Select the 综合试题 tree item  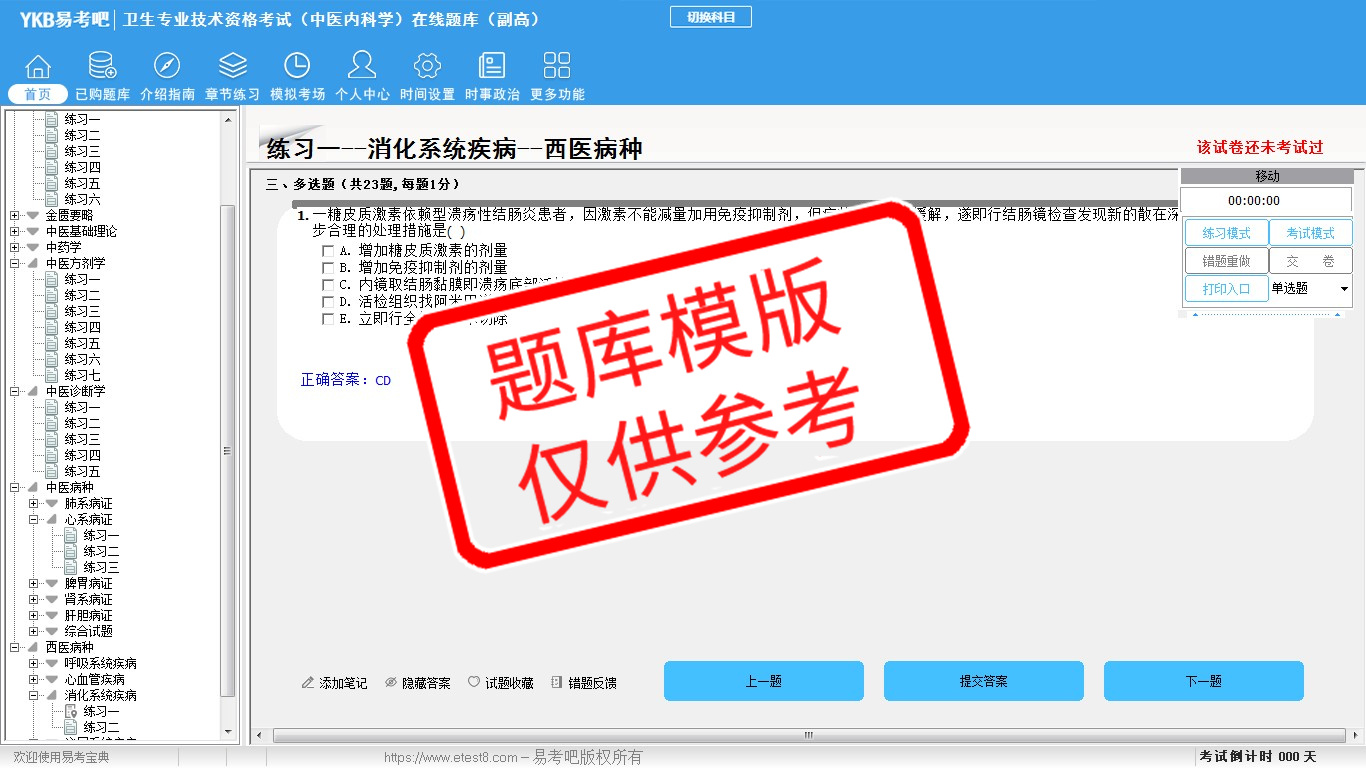point(89,631)
